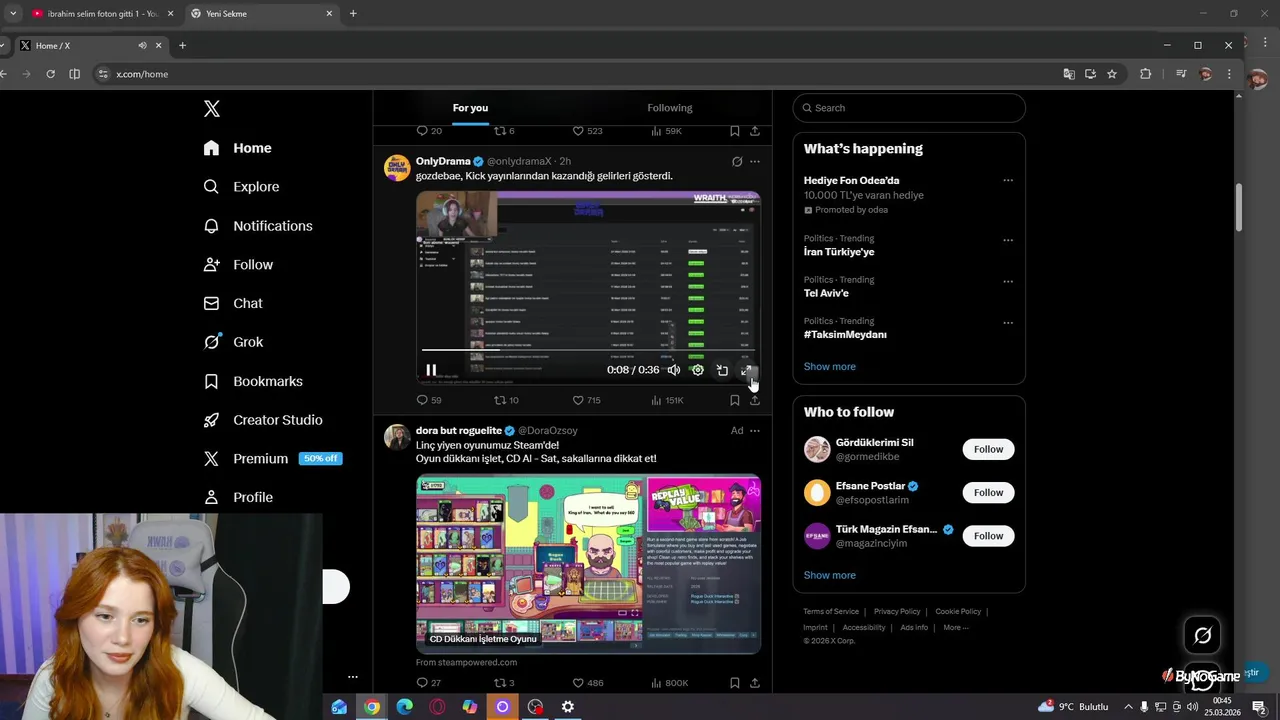
Task: Open the floating Grok button
Action: 1203,635
